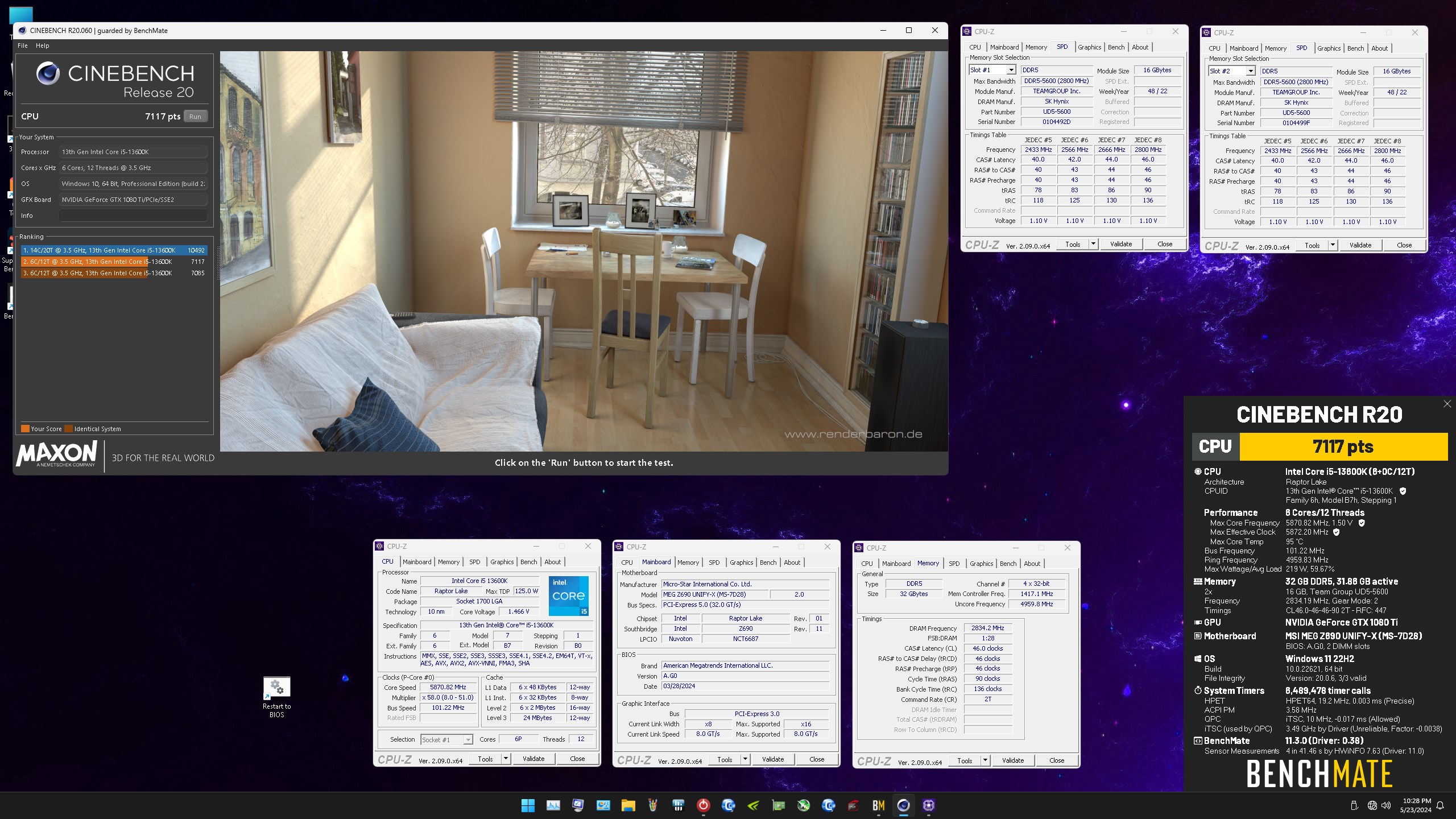
Task: Select Graphics tab in CPU-Z mainboard window
Action: click(x=741, y=562)
